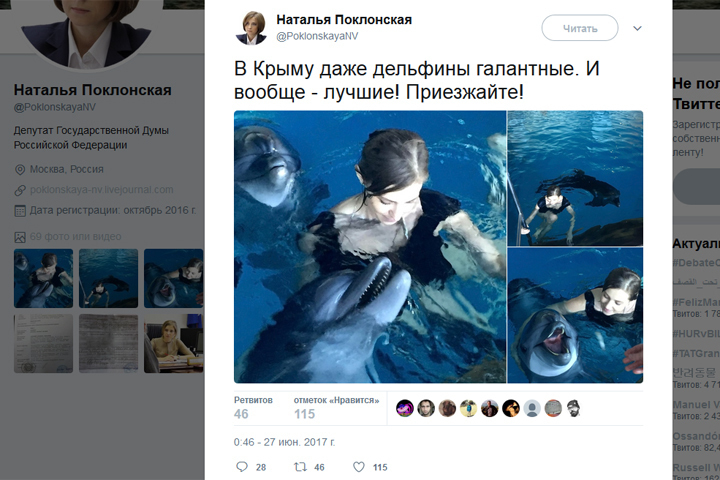The width and height of the screenshot is (720, 480).
Task: Click the author avatar in the tweet header
Action: pyautogui.click(x=251, y=28)
